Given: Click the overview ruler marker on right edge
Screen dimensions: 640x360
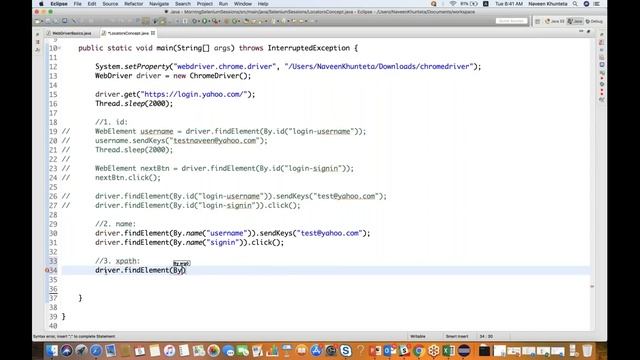Looking at the screenshot, I should pyautogui.click(x=592, y=287).
